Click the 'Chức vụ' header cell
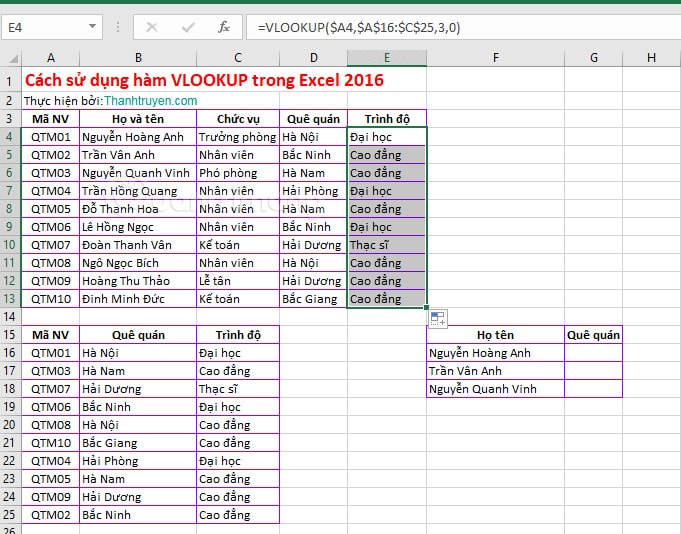The width and height of the screenshot is (681, 534). (x=238, y=119)
